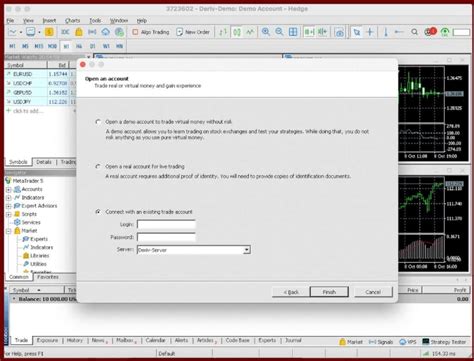Click the auto scroll chart icon
The height and width of the screenshot is (361, 474).
tap(309, 32)
